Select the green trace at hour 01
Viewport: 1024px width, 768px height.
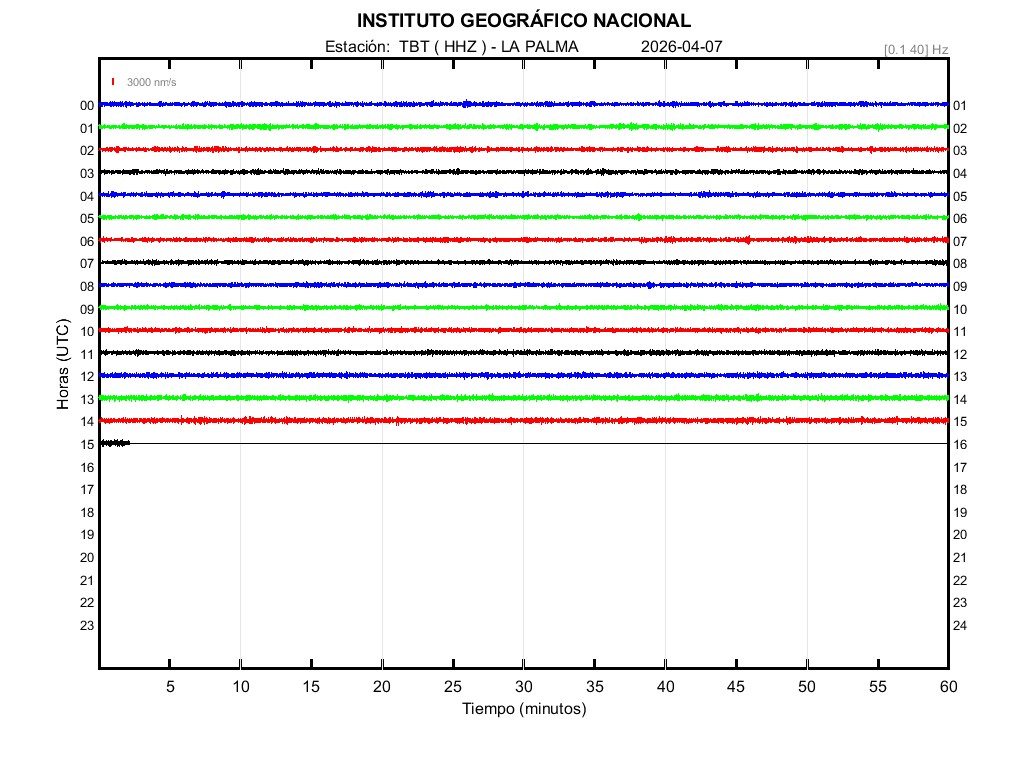(x=523, y=127)
